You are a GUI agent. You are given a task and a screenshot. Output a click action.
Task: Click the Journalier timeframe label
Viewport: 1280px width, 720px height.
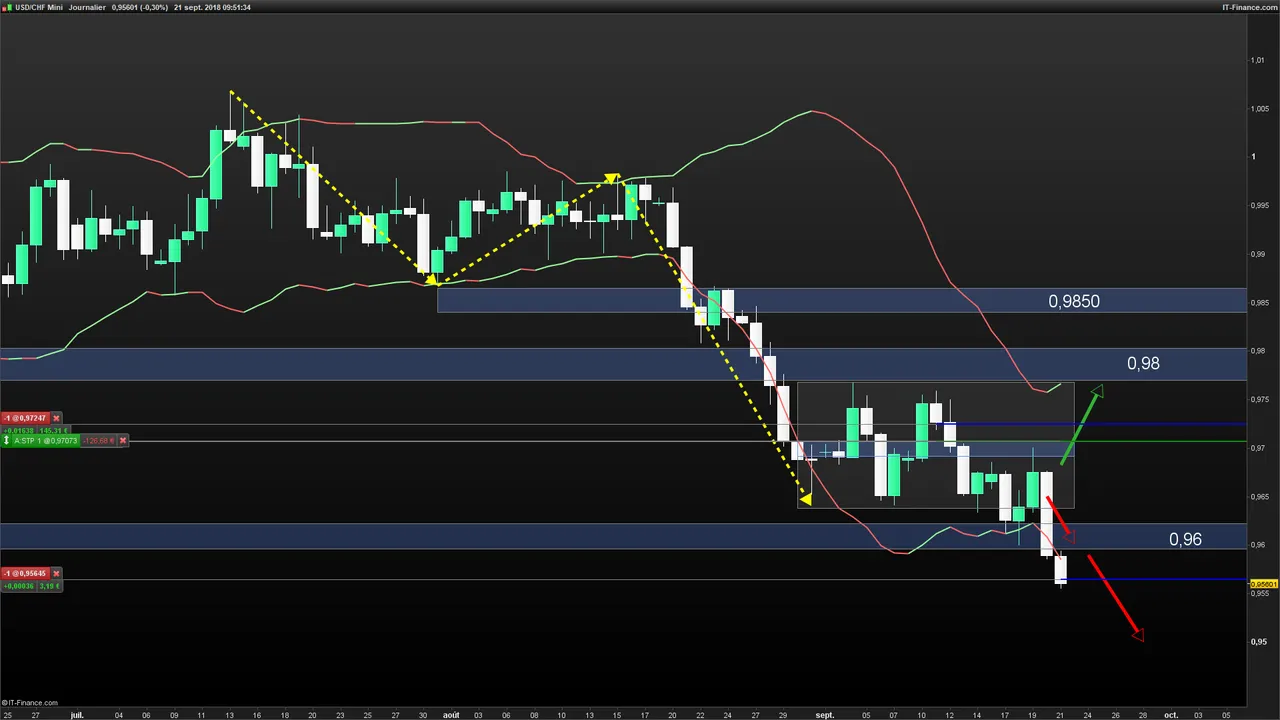tap(87, 8)
